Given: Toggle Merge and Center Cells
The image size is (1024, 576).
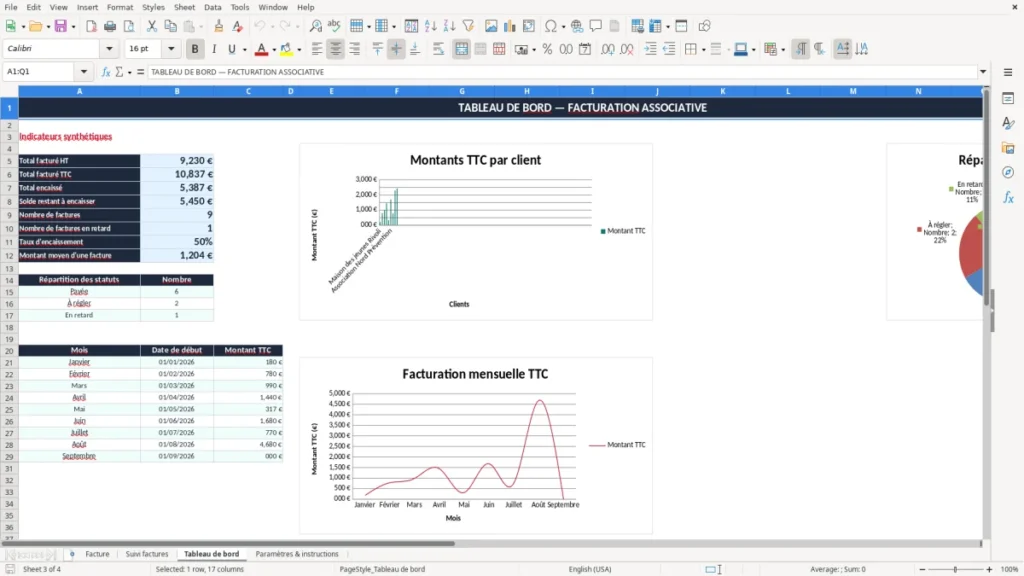Looking at the screenshot, I should click(x=462, y=49).
